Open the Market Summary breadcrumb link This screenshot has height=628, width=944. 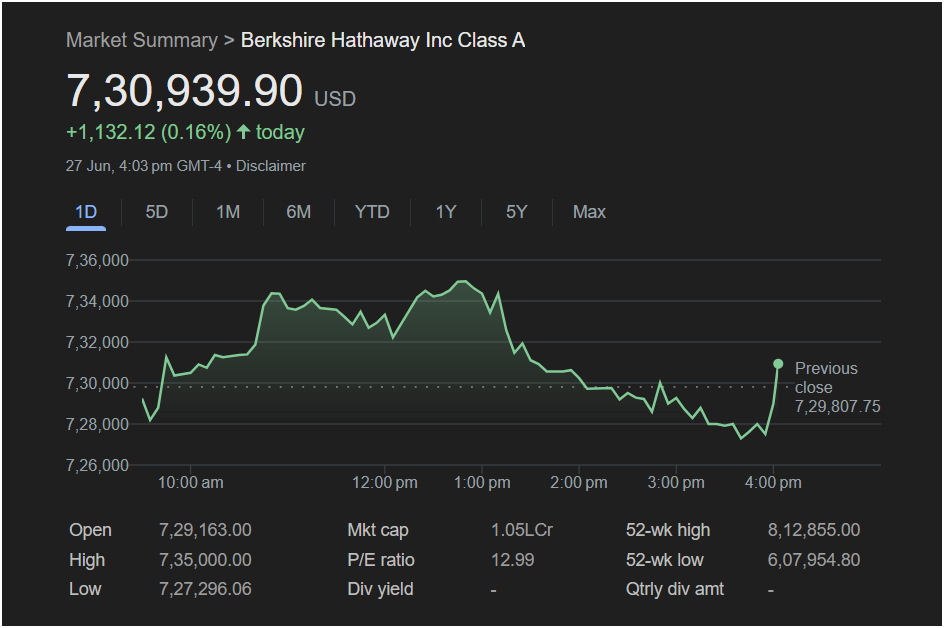coord(141,40)
